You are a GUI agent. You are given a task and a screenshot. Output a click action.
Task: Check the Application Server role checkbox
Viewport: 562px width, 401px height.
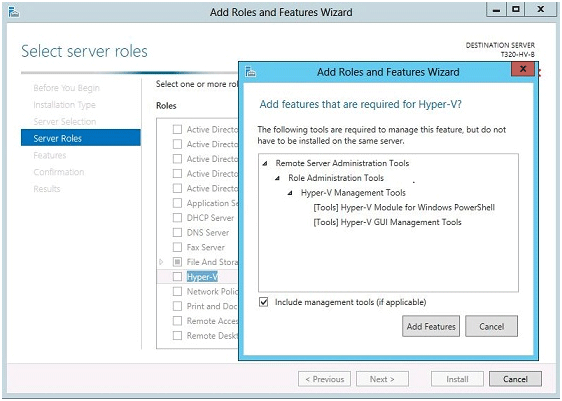(177, 203)
